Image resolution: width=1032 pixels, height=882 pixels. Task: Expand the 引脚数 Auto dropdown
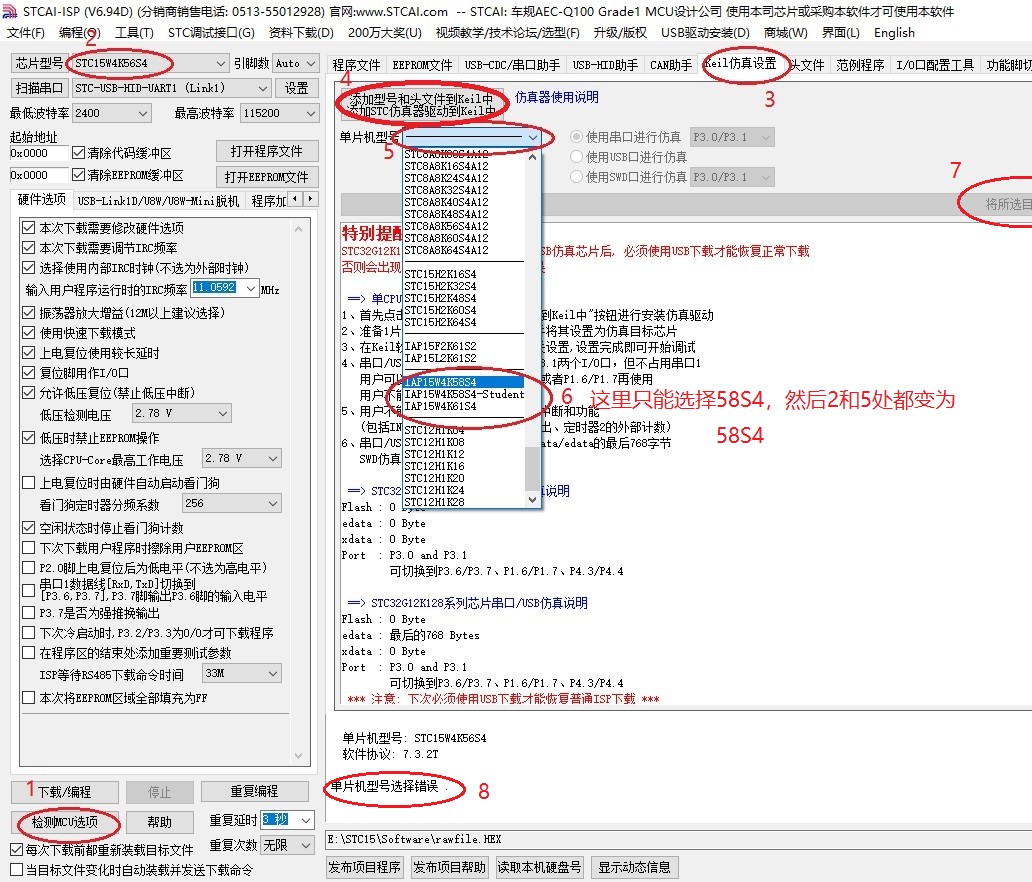coord(311,64)
